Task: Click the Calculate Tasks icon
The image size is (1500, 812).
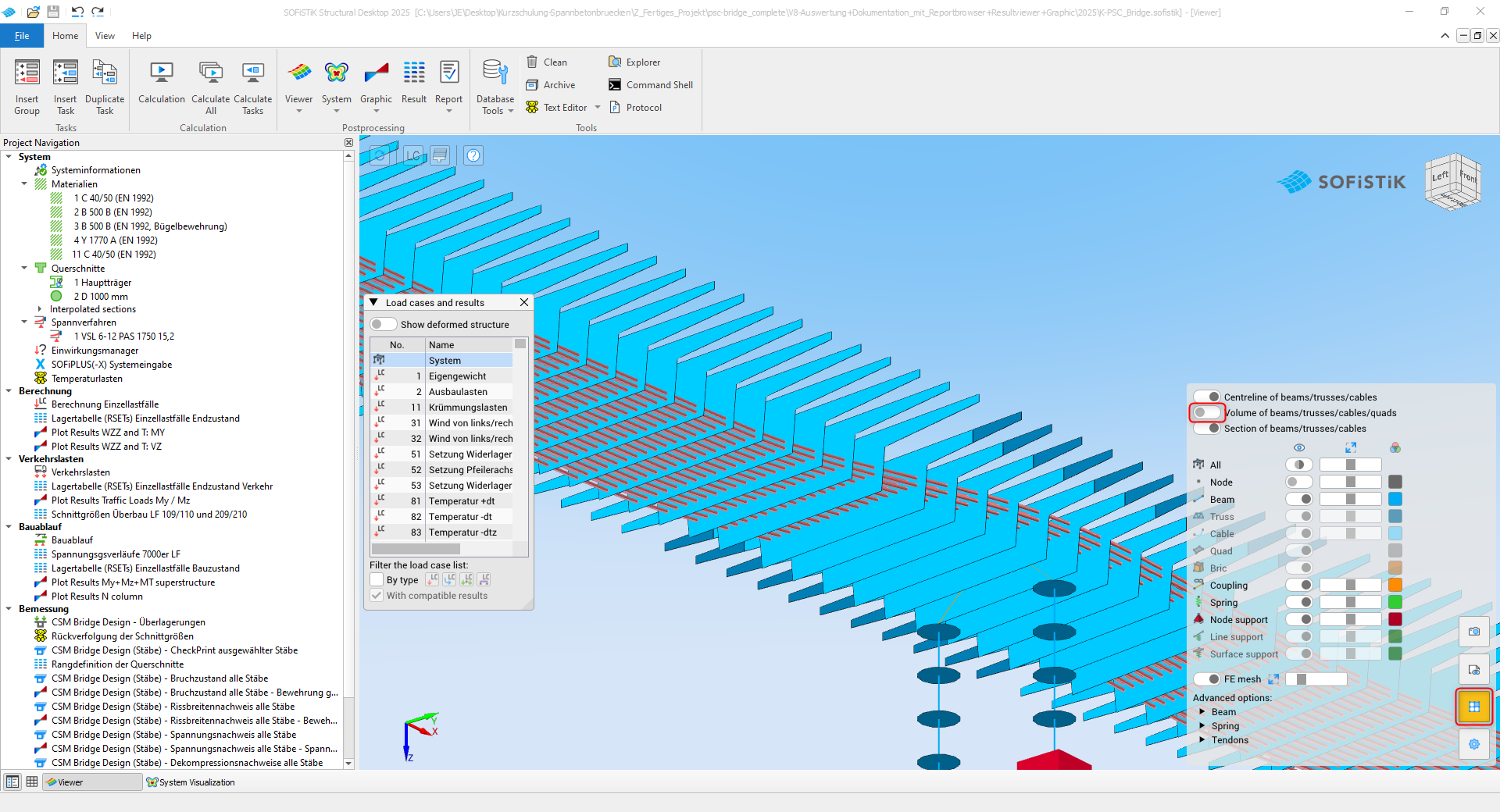Action: coord(253,87)
